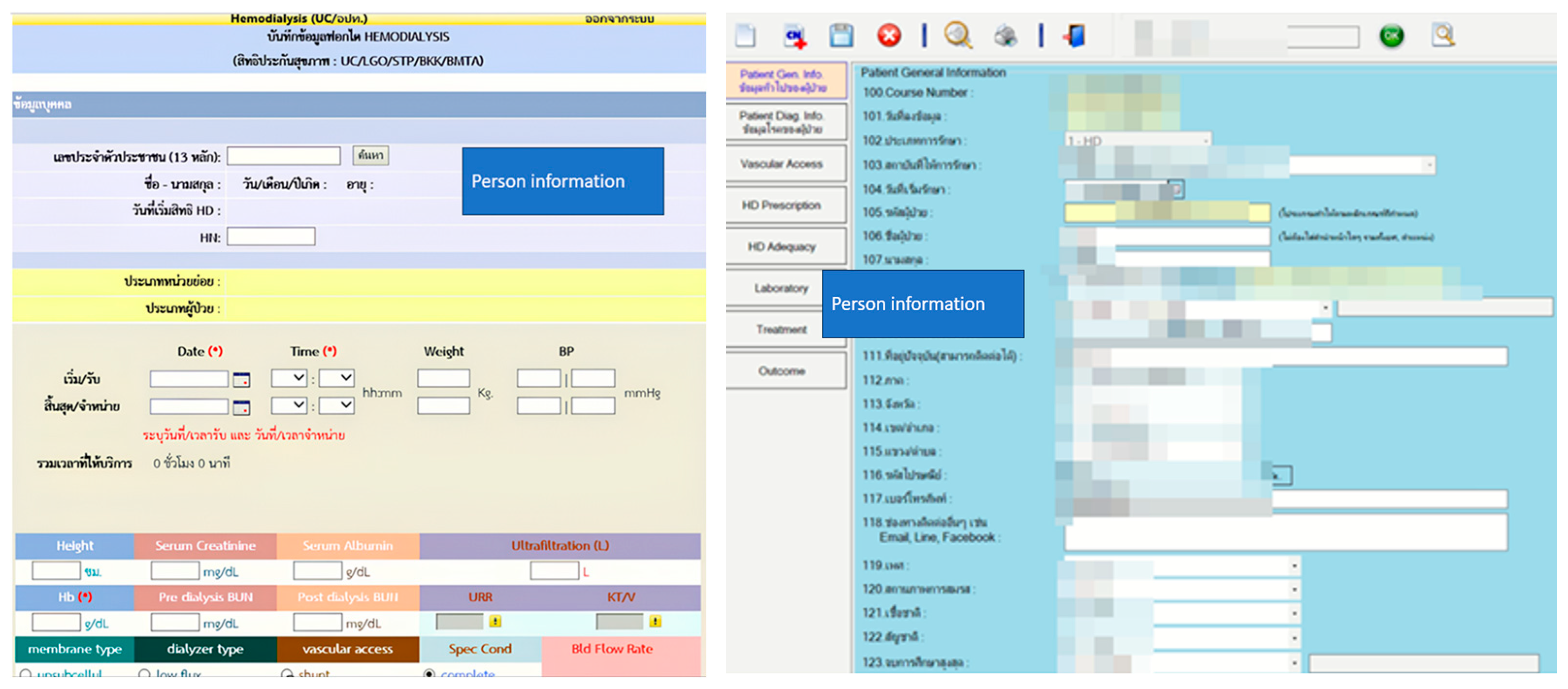Expand the 102 treatment type HD dropdown
The height and width of the screenshot is (689, 1568).
pos(1205,141)
